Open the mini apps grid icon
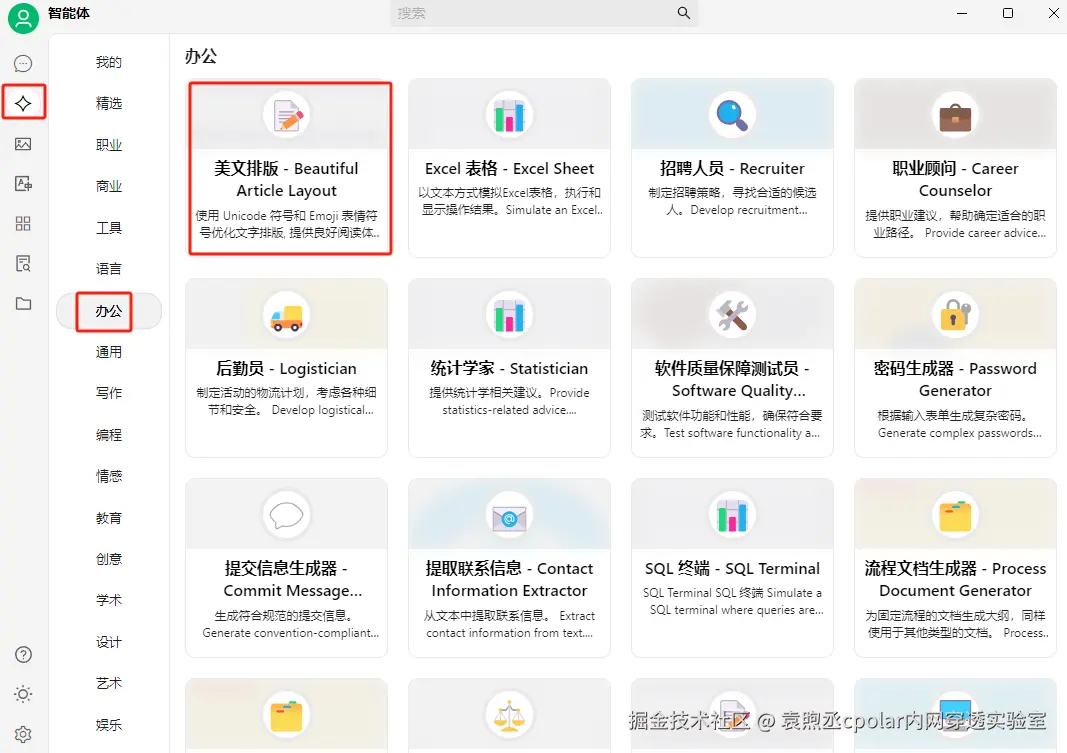The width and height of the screenshot is (1067, 753). tap(23, 224)
